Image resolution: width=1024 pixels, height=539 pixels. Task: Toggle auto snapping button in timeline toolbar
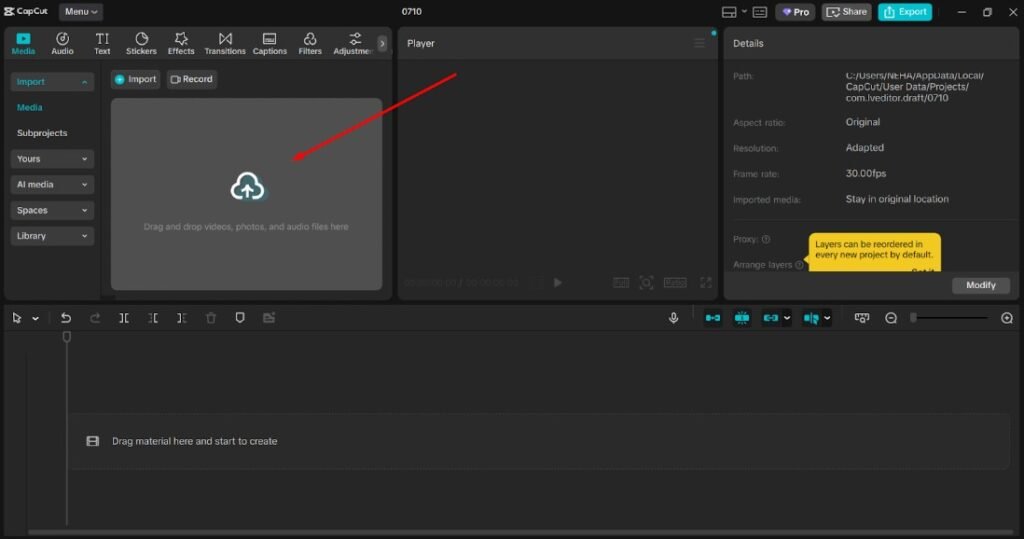[x=742, y=318]
